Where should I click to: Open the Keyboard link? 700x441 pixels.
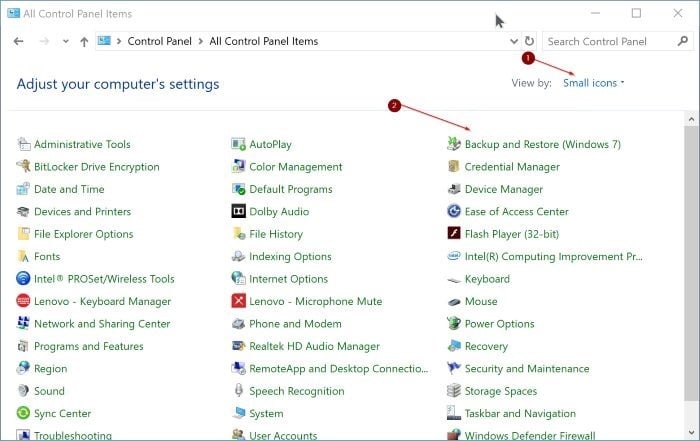click(487, 279)
